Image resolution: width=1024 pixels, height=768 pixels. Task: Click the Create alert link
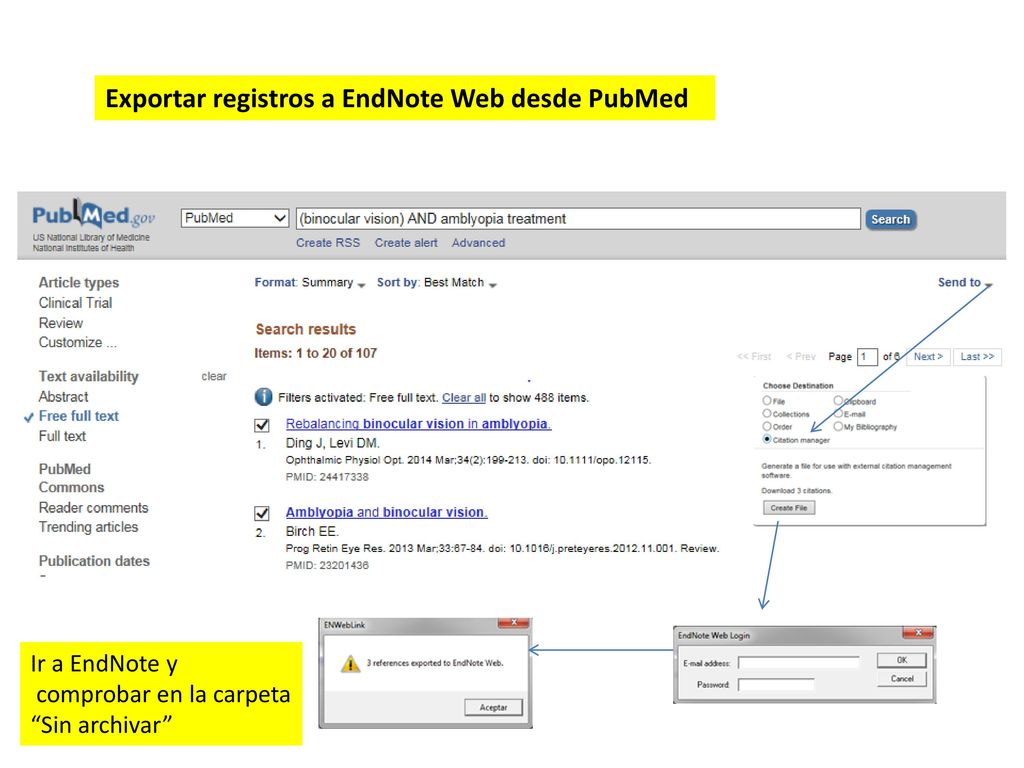pyautogui.click(x=406, y=243)
